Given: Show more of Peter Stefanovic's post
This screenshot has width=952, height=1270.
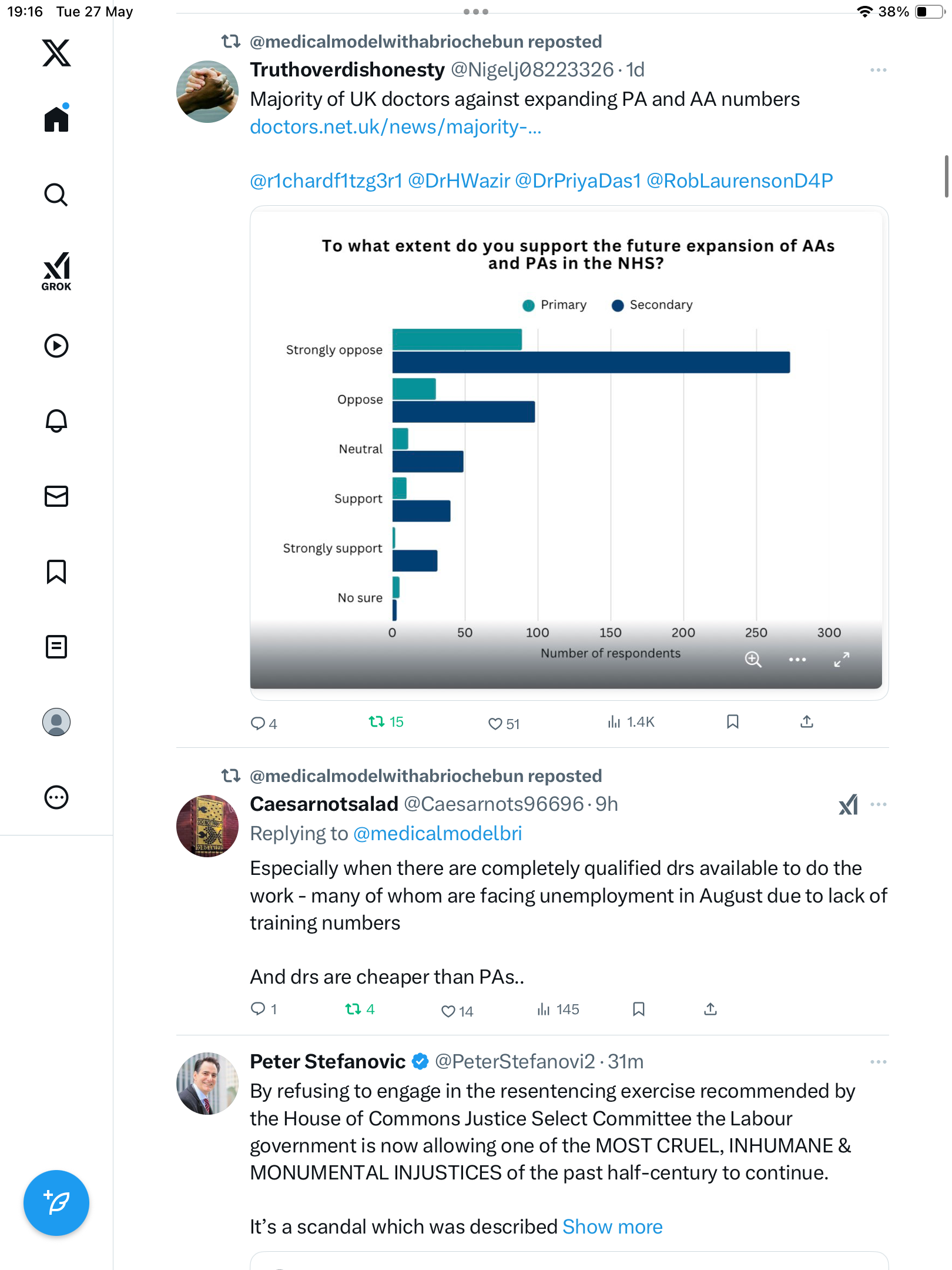Looking at the screenshot, I should pos(612,1226).
